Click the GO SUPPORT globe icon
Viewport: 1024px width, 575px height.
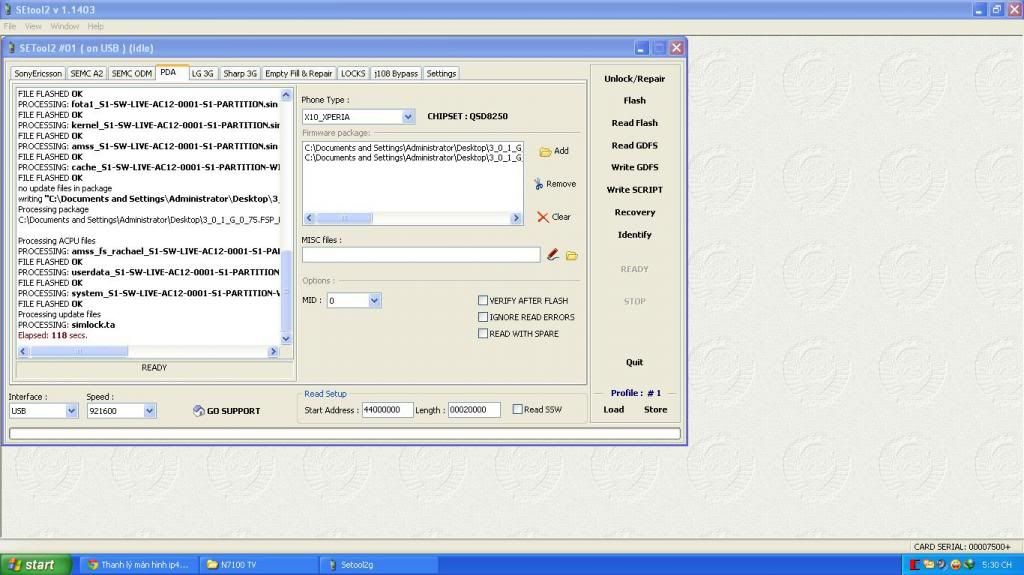coord(199,410)
